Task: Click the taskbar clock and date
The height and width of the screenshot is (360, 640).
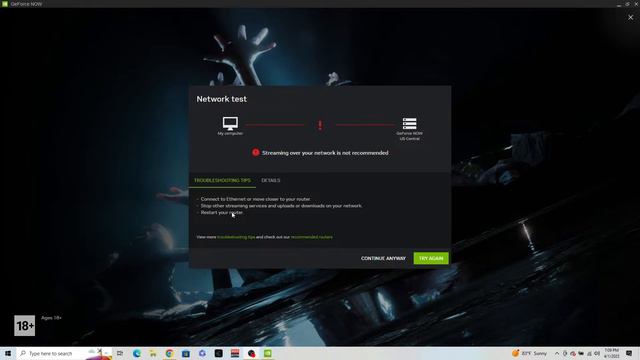Action: pyautogui.click(x=611, y=353)
